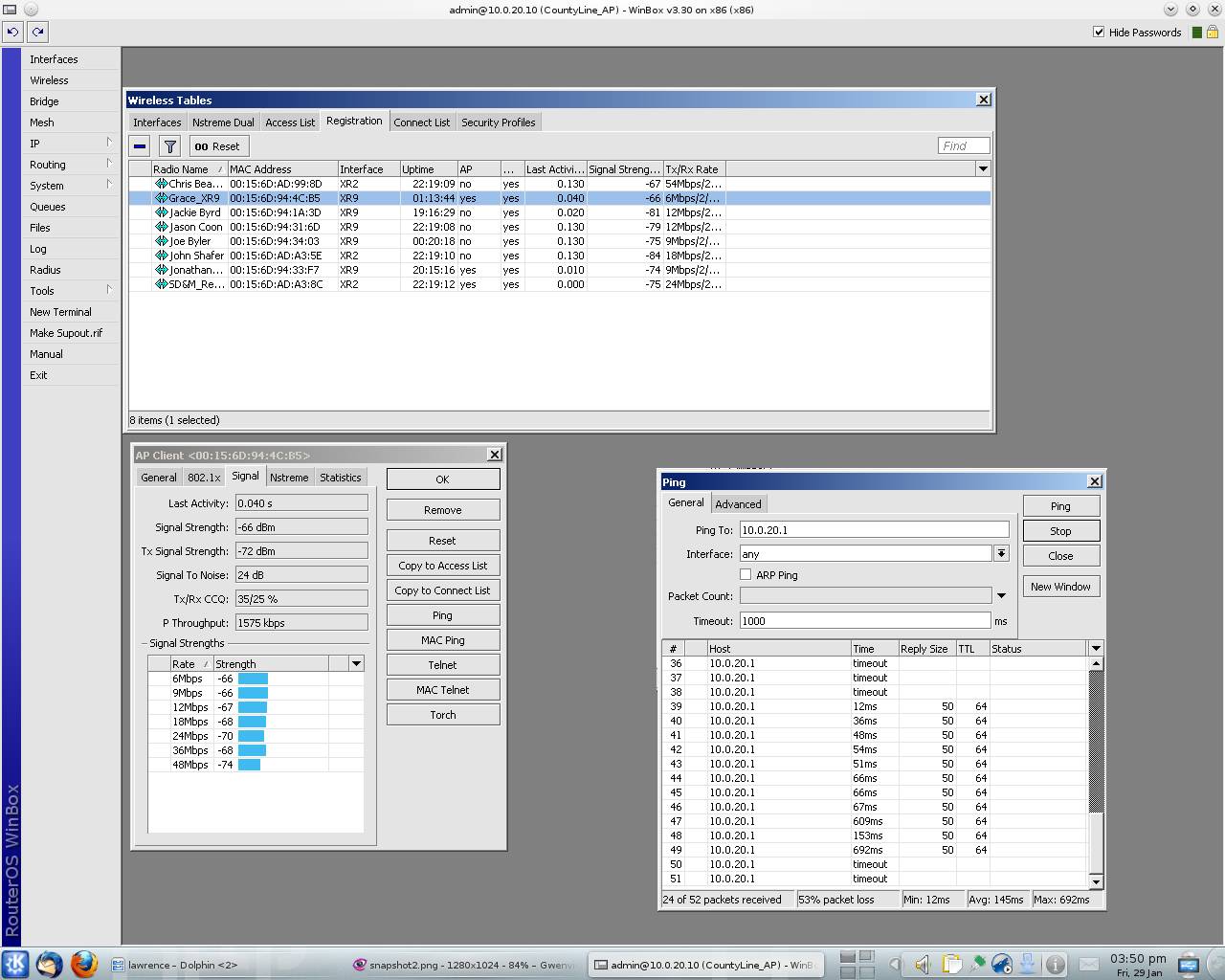Screen dimensions: 1225x980
Task: Launch Firefox from the taskbar
Action: tap(84, 965)
